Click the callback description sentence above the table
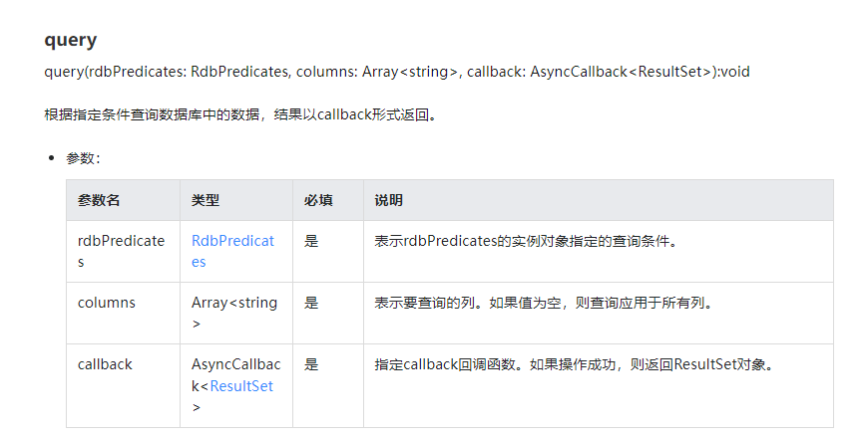 pos(241,115)
